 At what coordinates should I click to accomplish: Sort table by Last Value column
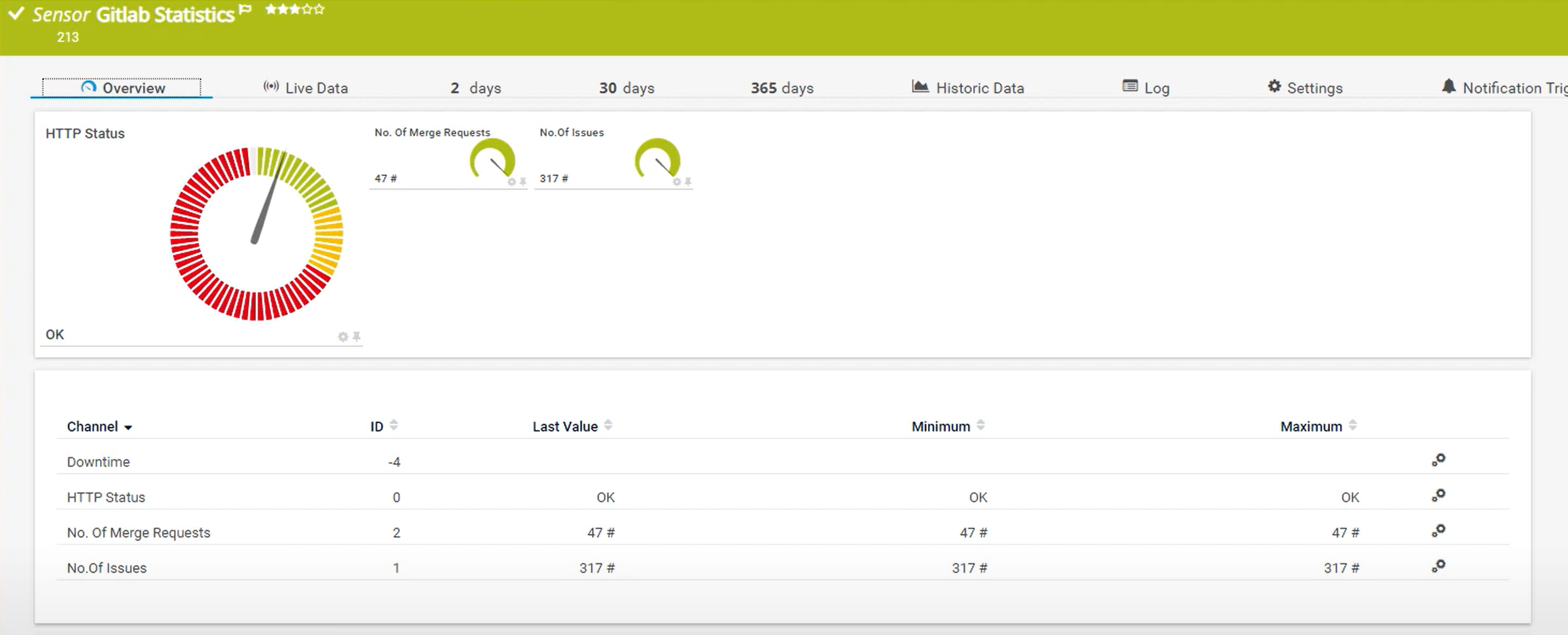(608, 425)
